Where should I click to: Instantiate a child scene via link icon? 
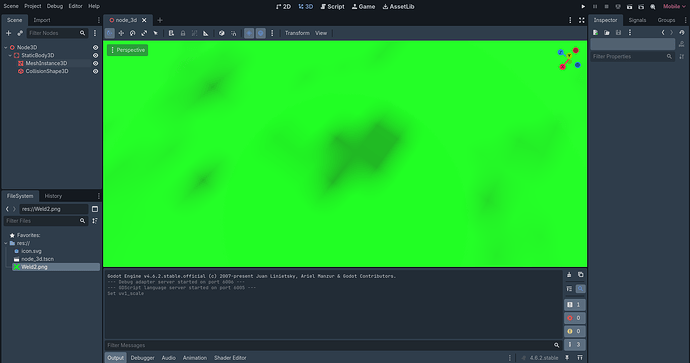(20, 33)
